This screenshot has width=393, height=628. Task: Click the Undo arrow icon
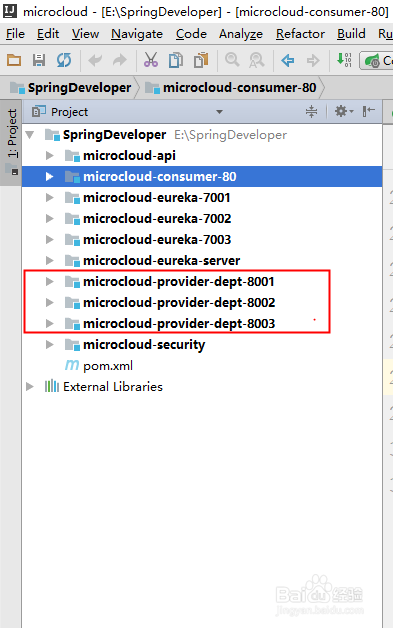[x=95, y=60]
